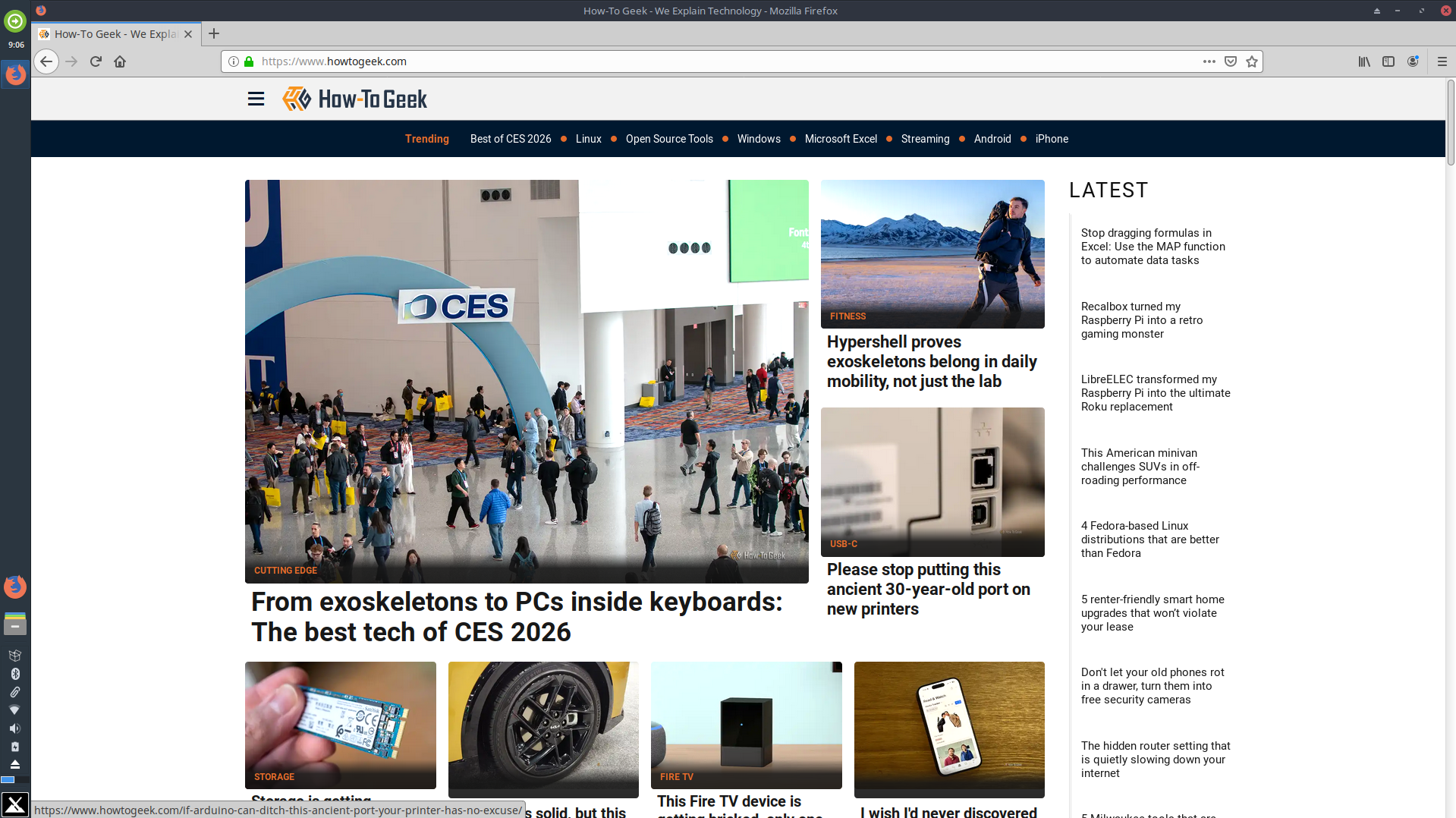Viewport: 1456px width, 818px height.
Task: Open renter-friendly smart home upgrades article
Action: (x=1153, y=613)
